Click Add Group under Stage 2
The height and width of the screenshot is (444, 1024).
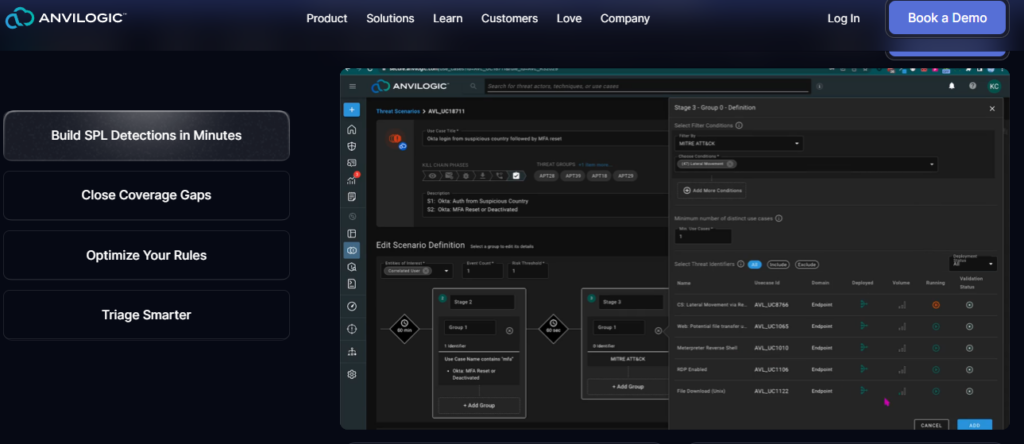479,405
